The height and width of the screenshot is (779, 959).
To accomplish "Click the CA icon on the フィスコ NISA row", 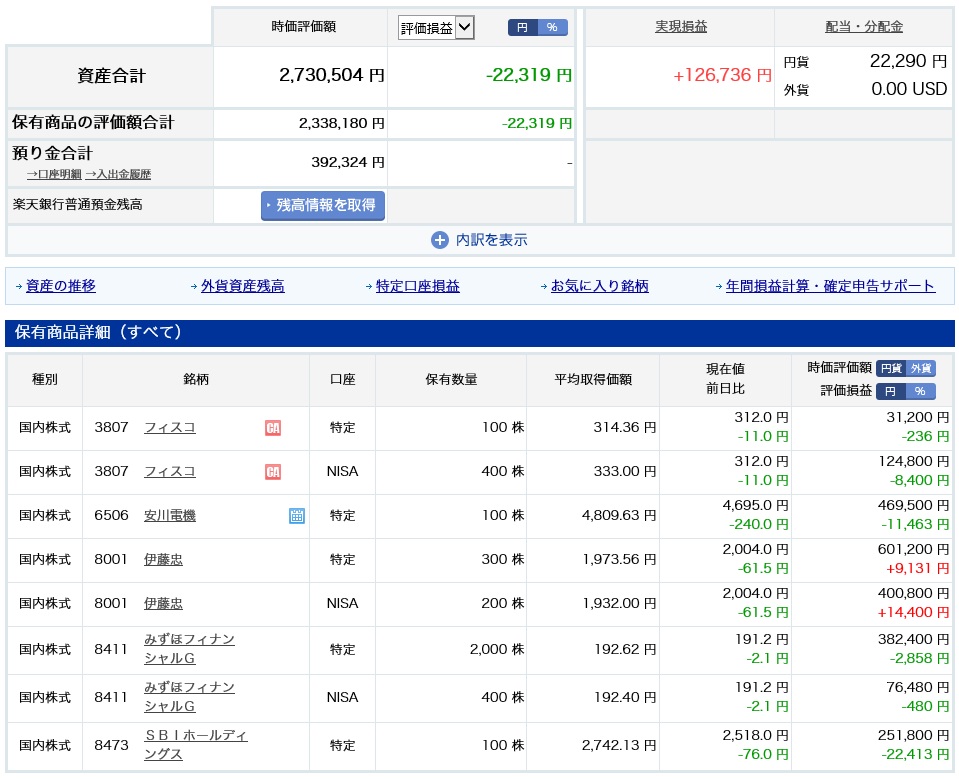I will coord(273,472).
